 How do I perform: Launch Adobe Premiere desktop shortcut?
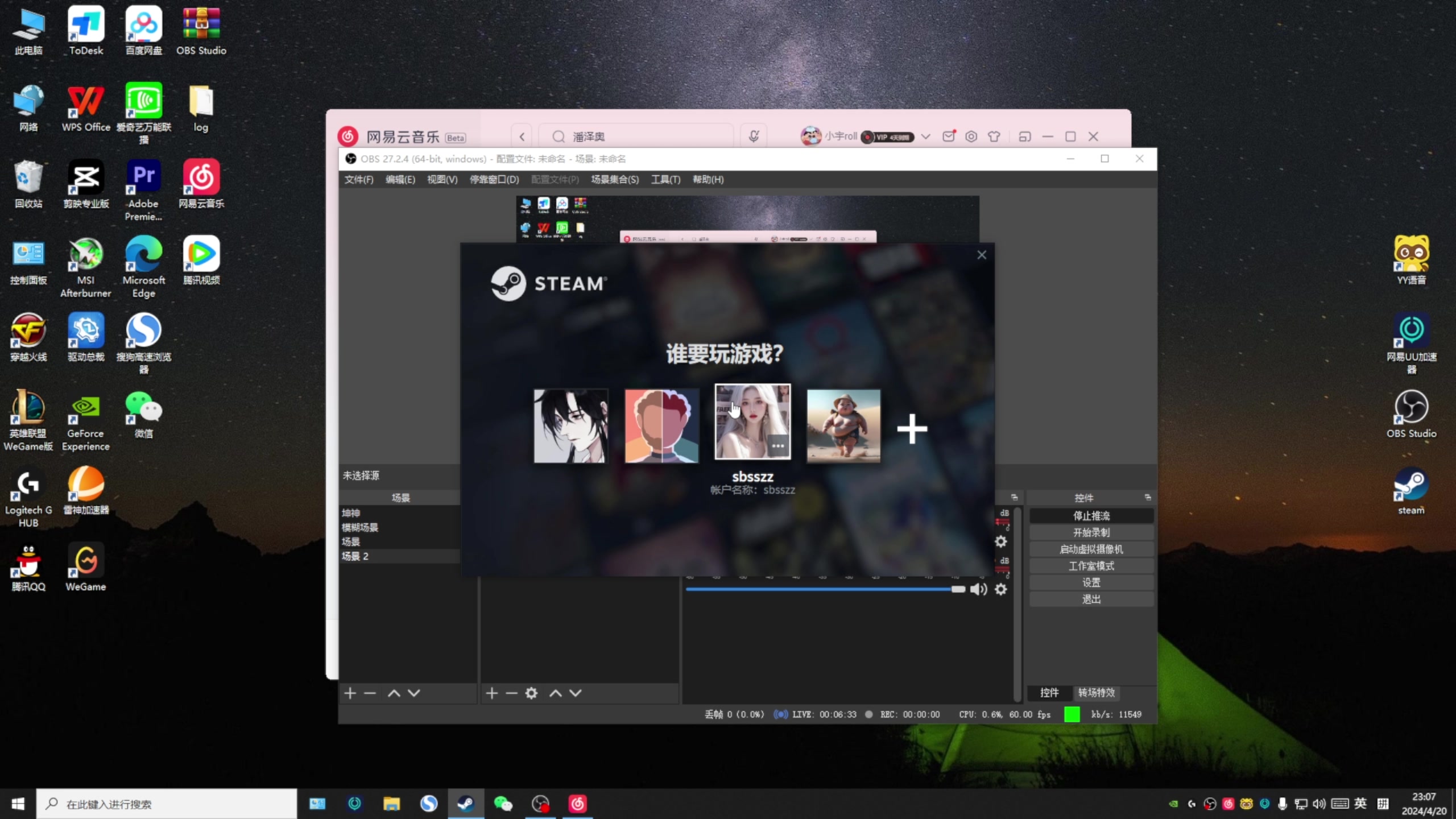144,191
